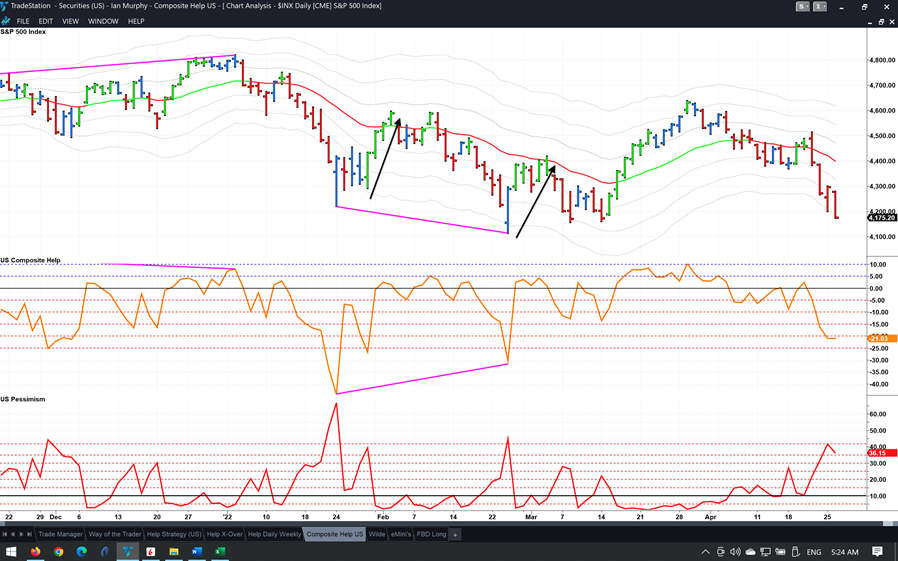The height and width of the screenshot is (561, 898).
Task: Open the FILE menu
Action: point(22,21)
